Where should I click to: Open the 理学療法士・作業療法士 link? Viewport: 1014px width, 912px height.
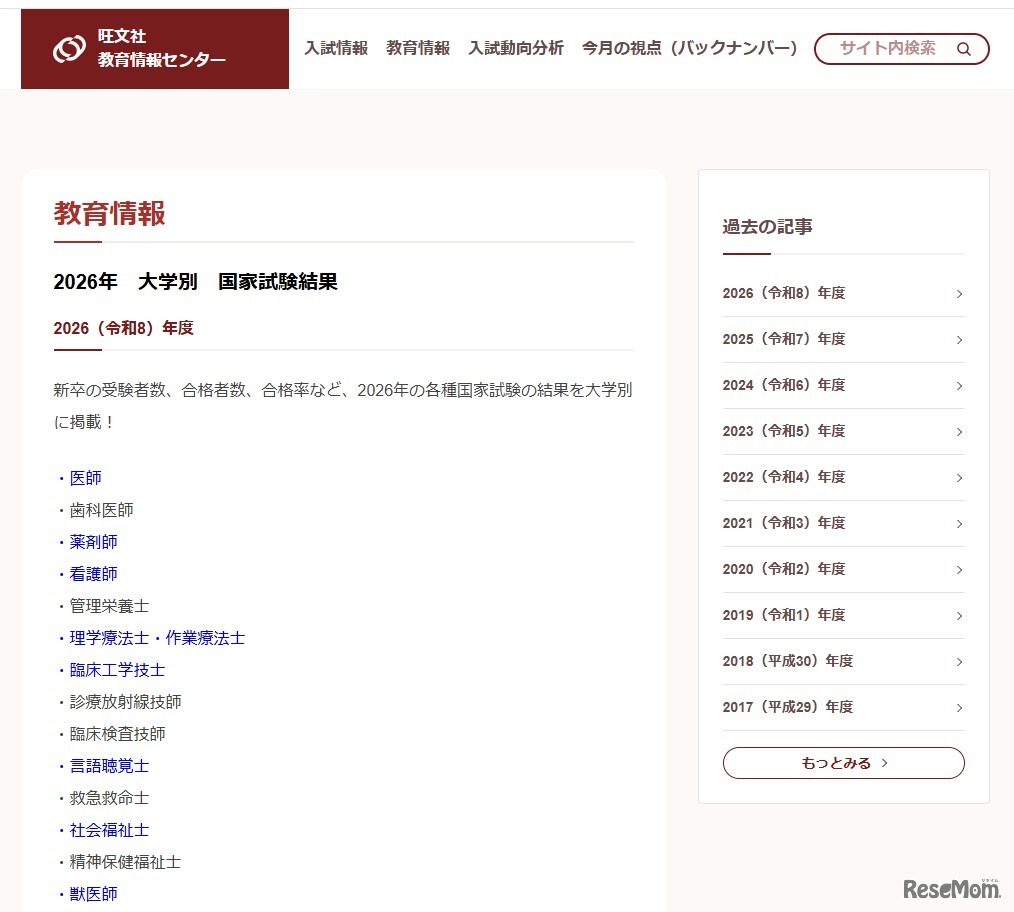coord(157,637)
